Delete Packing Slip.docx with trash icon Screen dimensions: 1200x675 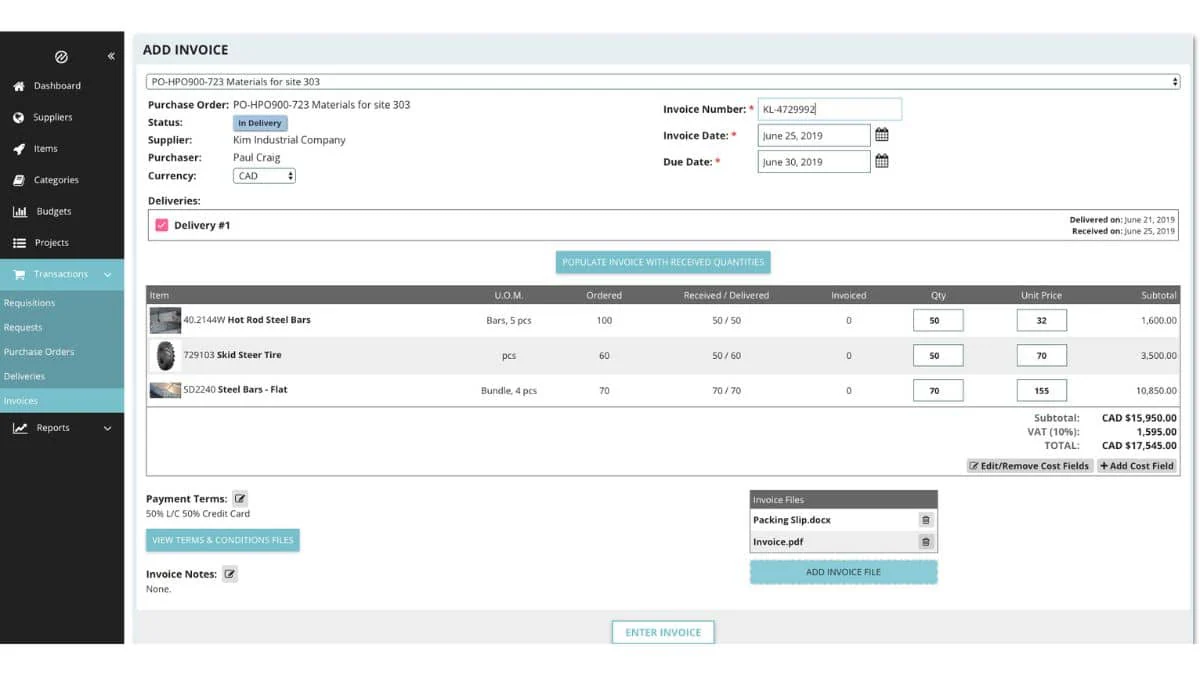point(926,520)
